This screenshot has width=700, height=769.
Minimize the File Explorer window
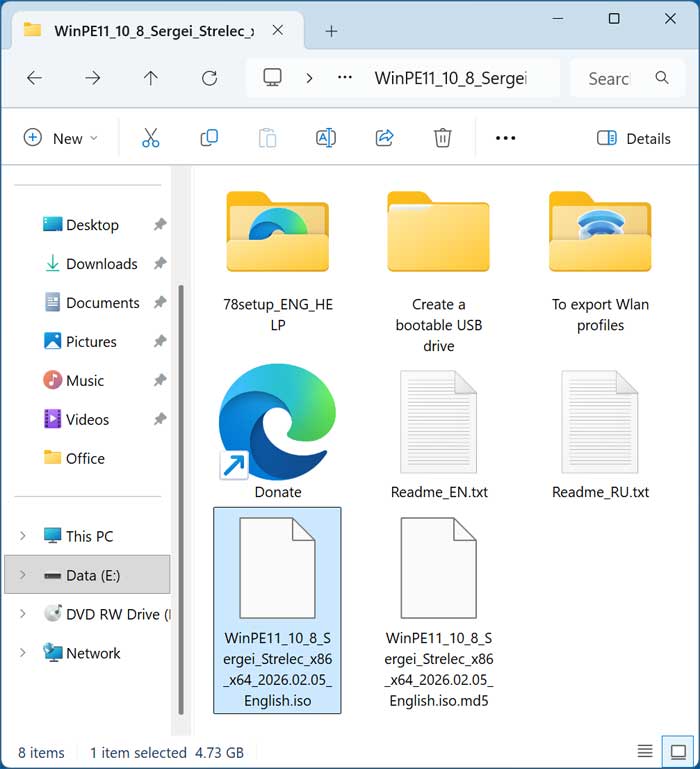click(x=558, y=19)
